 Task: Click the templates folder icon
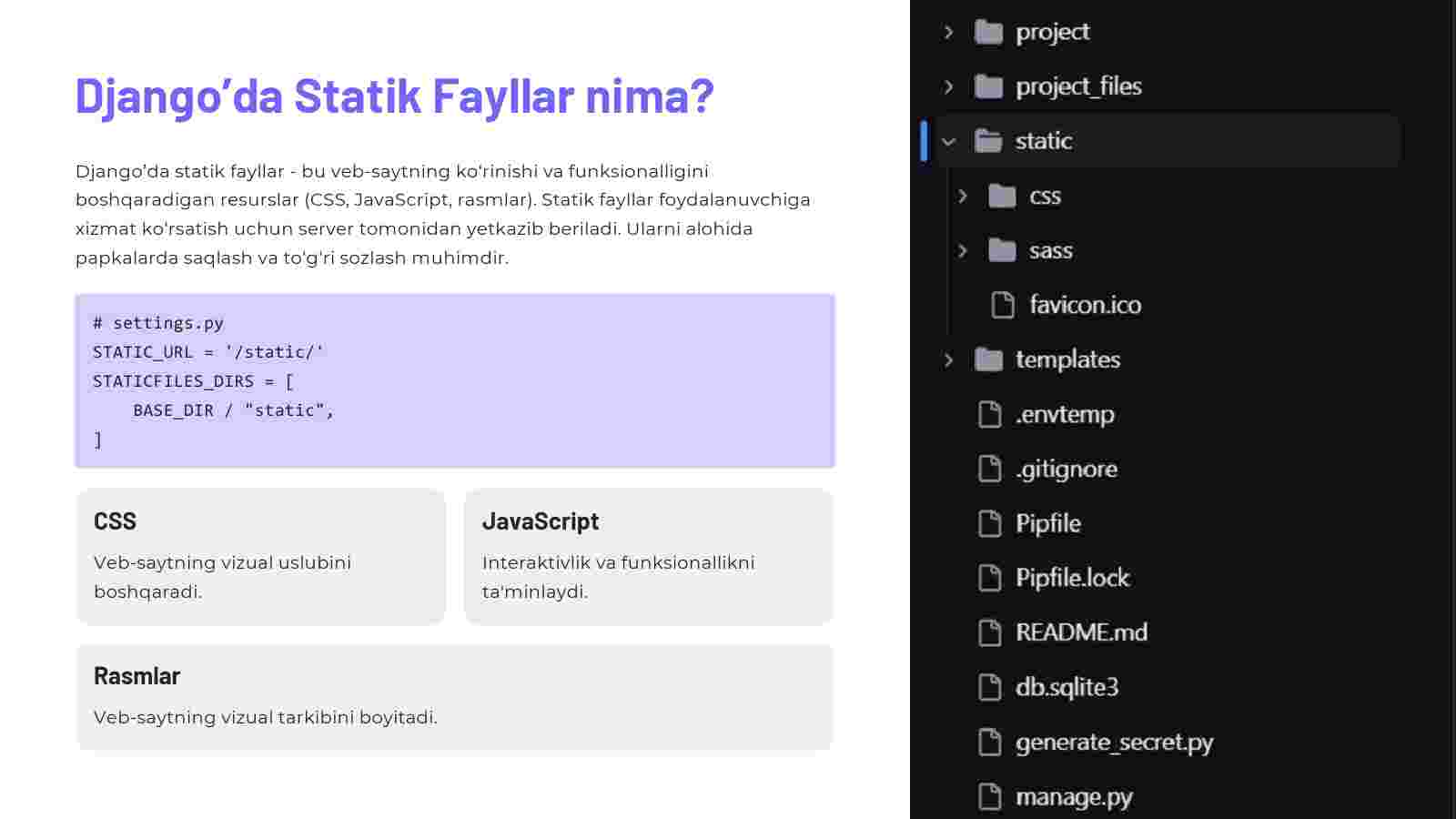988,359
